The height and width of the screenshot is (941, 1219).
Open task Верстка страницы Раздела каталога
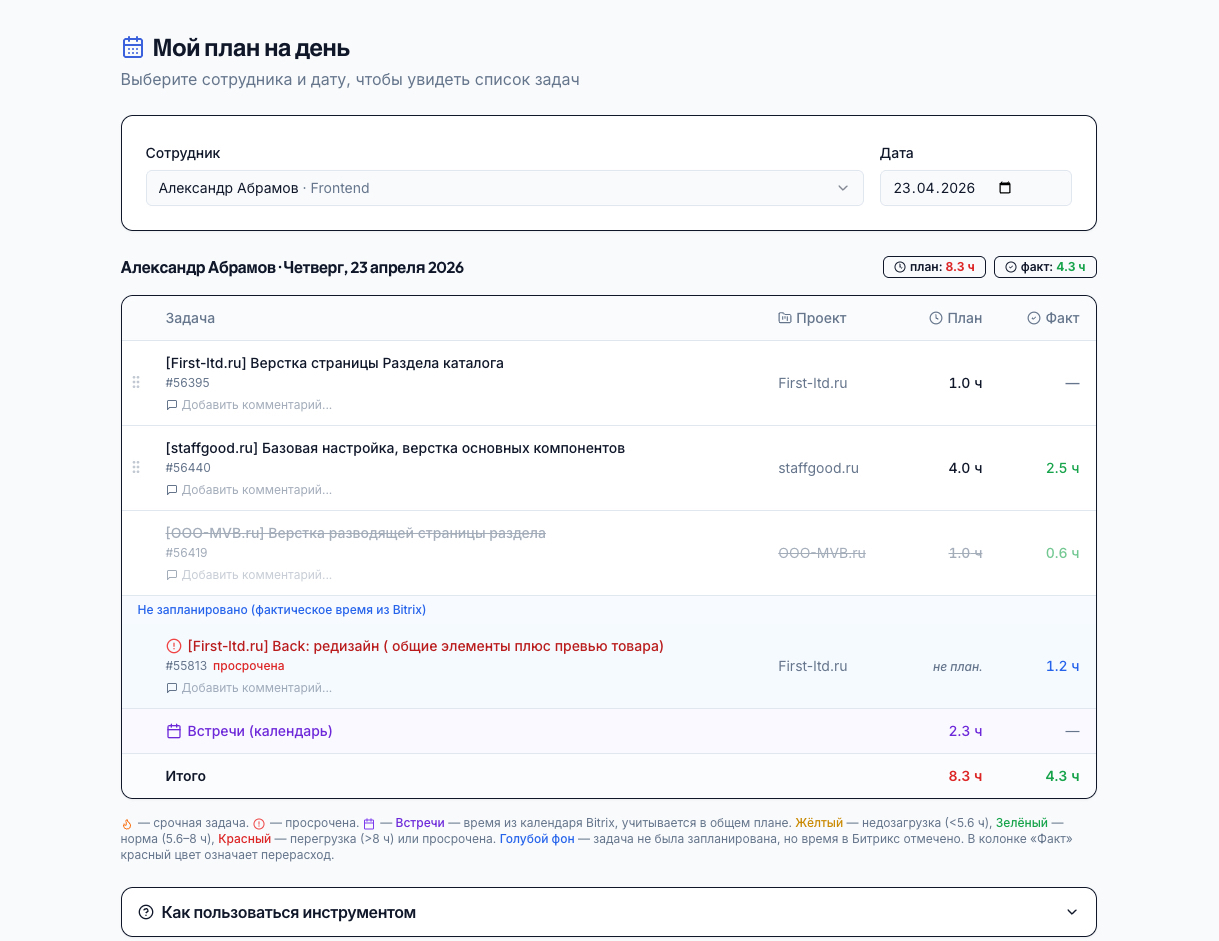click(x=334, y=363)
